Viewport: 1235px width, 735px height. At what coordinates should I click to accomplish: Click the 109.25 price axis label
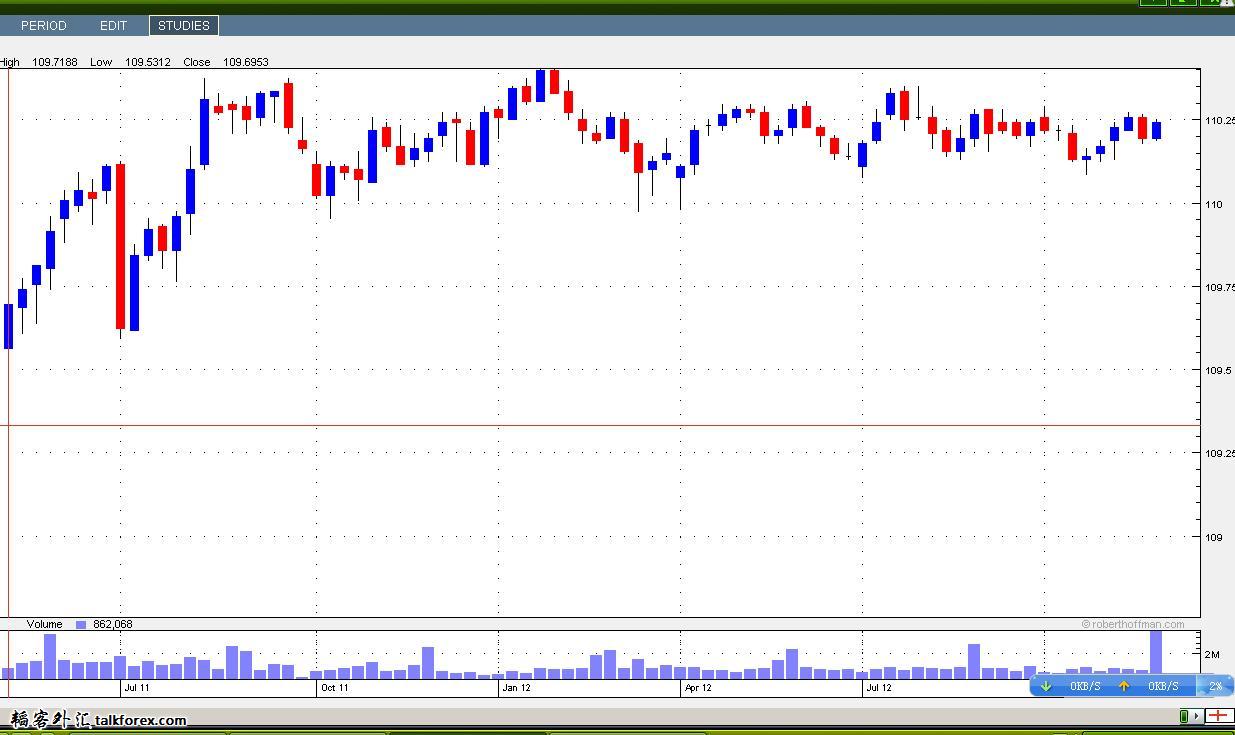pos(1220,453)
